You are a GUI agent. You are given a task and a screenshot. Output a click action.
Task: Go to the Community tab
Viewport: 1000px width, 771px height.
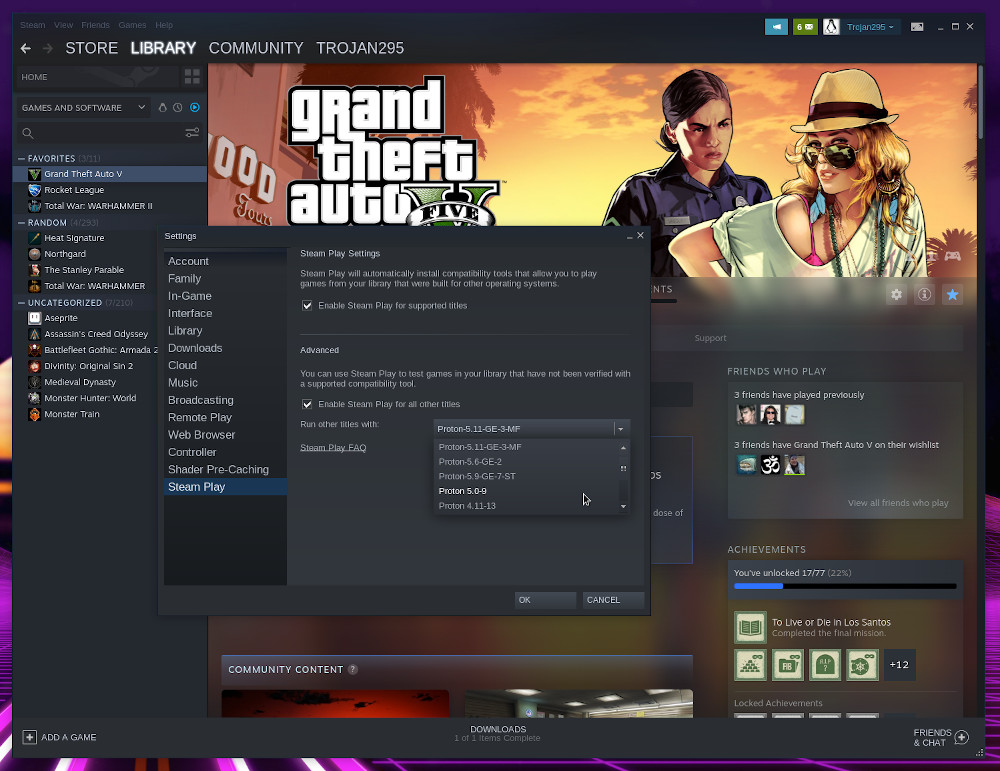[x=256, y=48]
